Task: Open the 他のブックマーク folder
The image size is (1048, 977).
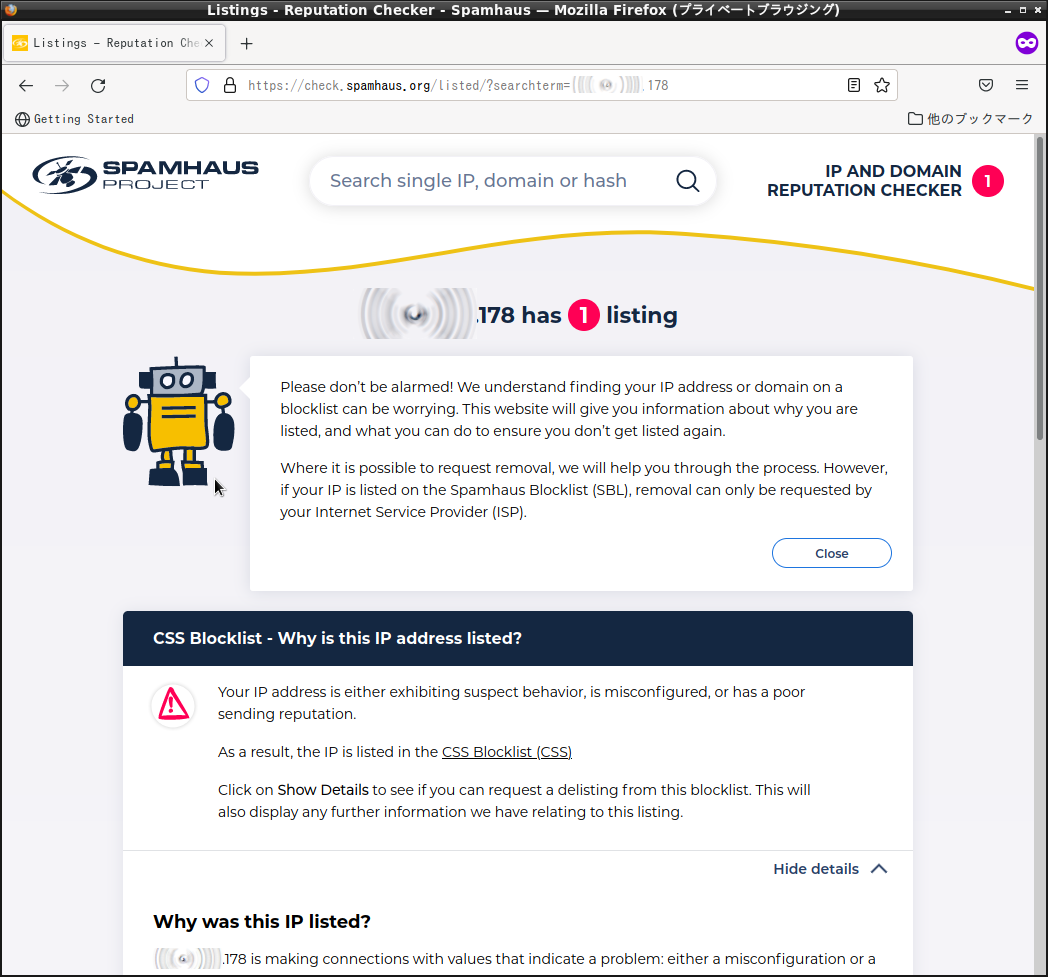Action: click(970, 119)
